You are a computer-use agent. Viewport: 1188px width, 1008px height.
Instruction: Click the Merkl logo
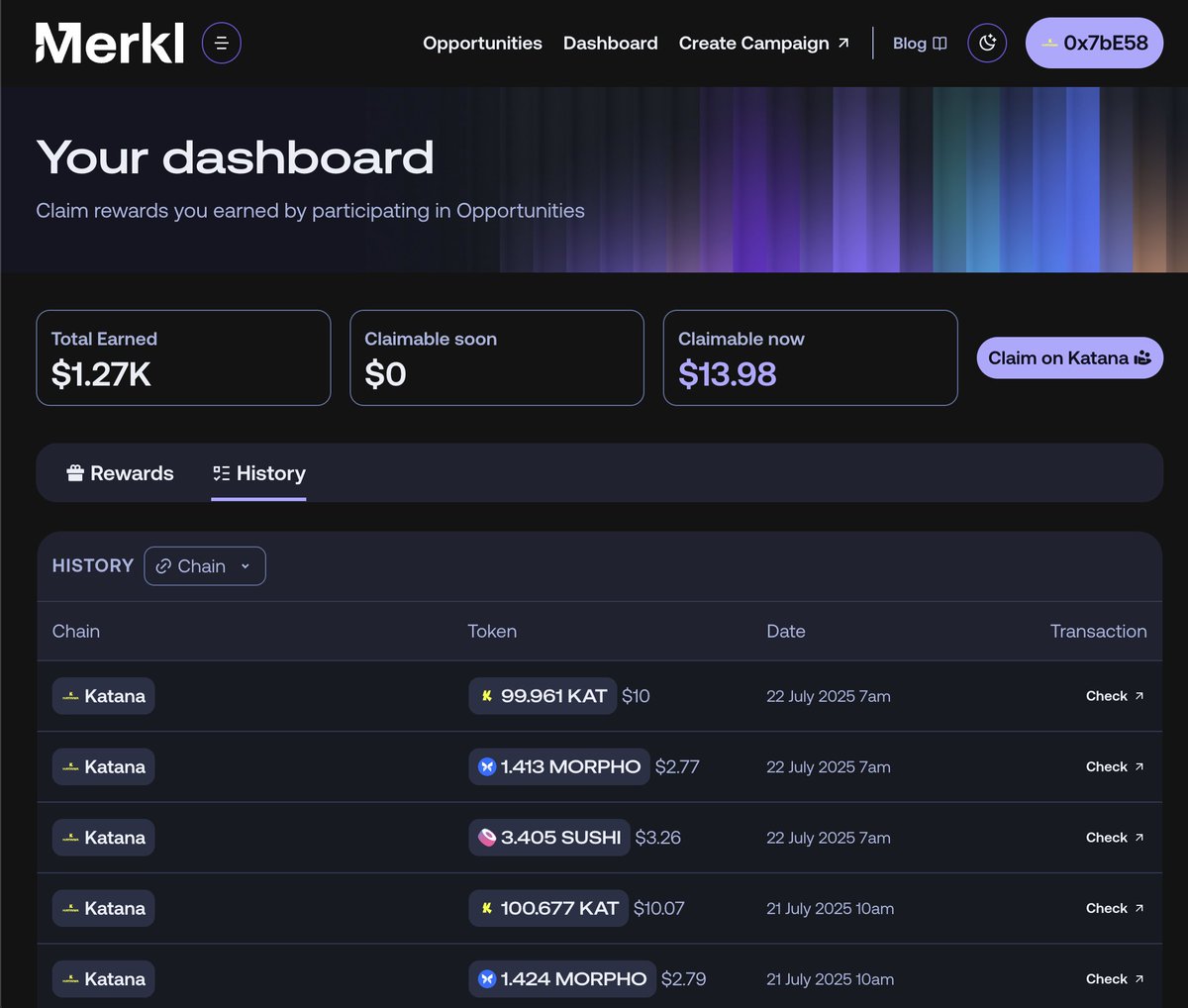tap(110, 44)
